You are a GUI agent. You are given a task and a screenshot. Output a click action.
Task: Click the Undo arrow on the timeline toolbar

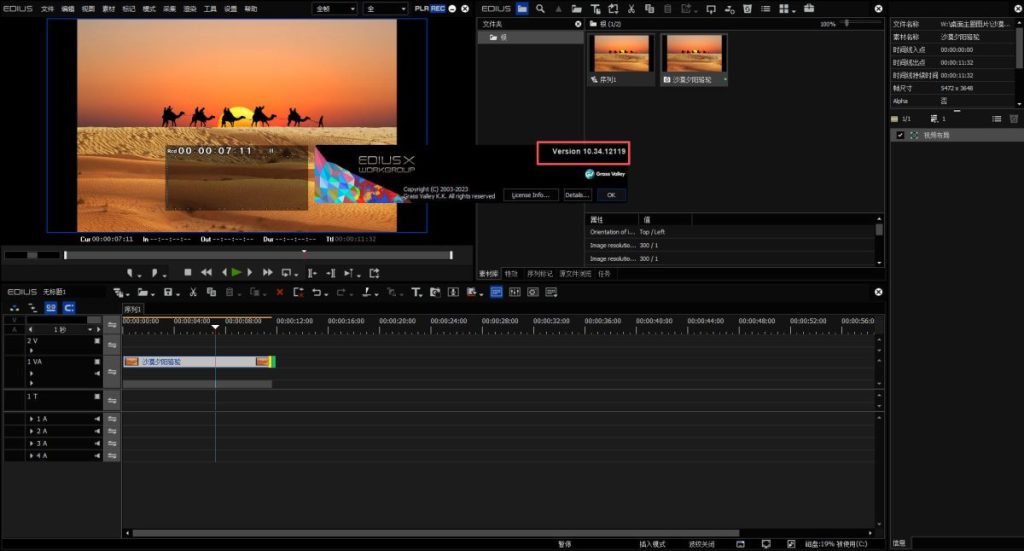pyautogui.click(x=316, y=292)
